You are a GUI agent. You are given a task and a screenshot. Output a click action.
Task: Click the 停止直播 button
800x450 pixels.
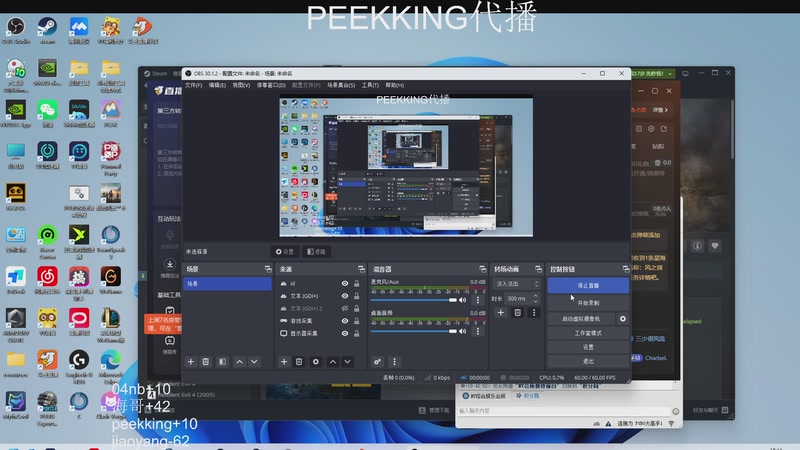[588, 286]
